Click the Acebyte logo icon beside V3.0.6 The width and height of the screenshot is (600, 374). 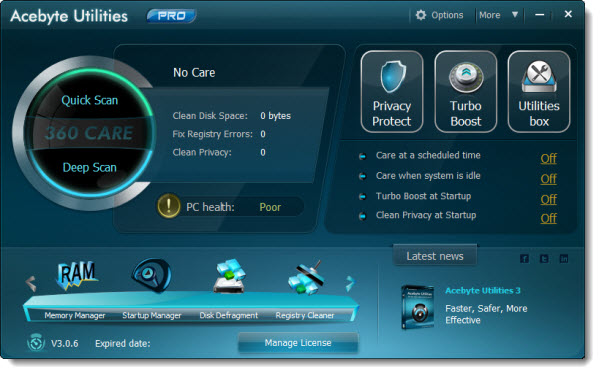pyautogui.click(x=36, y=342)
